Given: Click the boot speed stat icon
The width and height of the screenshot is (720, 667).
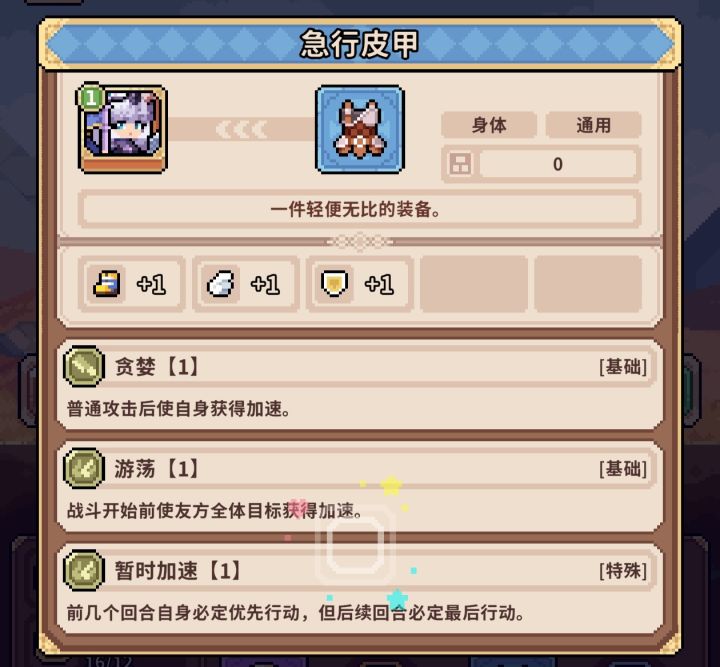Looking at the screenshot, I should point(107,284).
